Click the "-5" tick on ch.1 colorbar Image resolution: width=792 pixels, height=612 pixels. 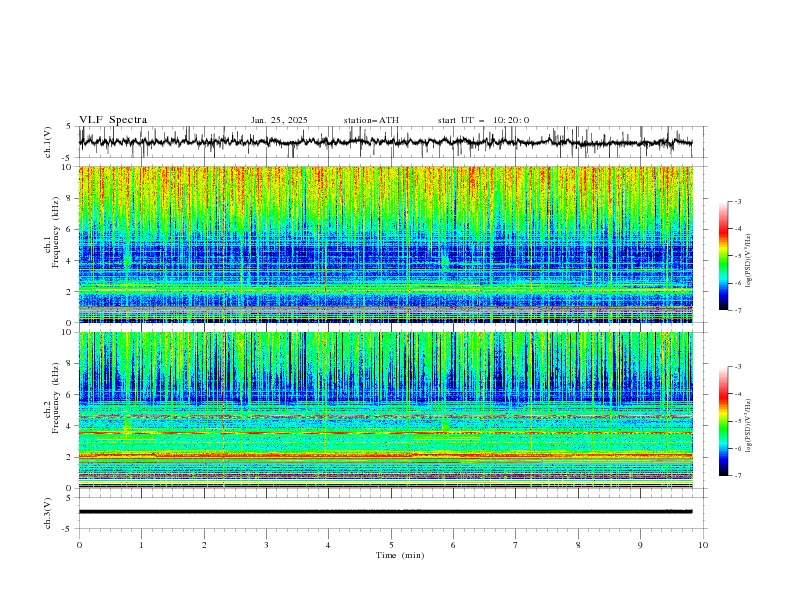(x=737, y=256)
